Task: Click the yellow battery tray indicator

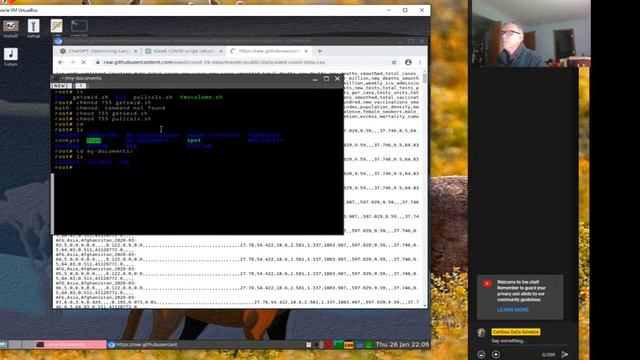Action: (349, 345)
